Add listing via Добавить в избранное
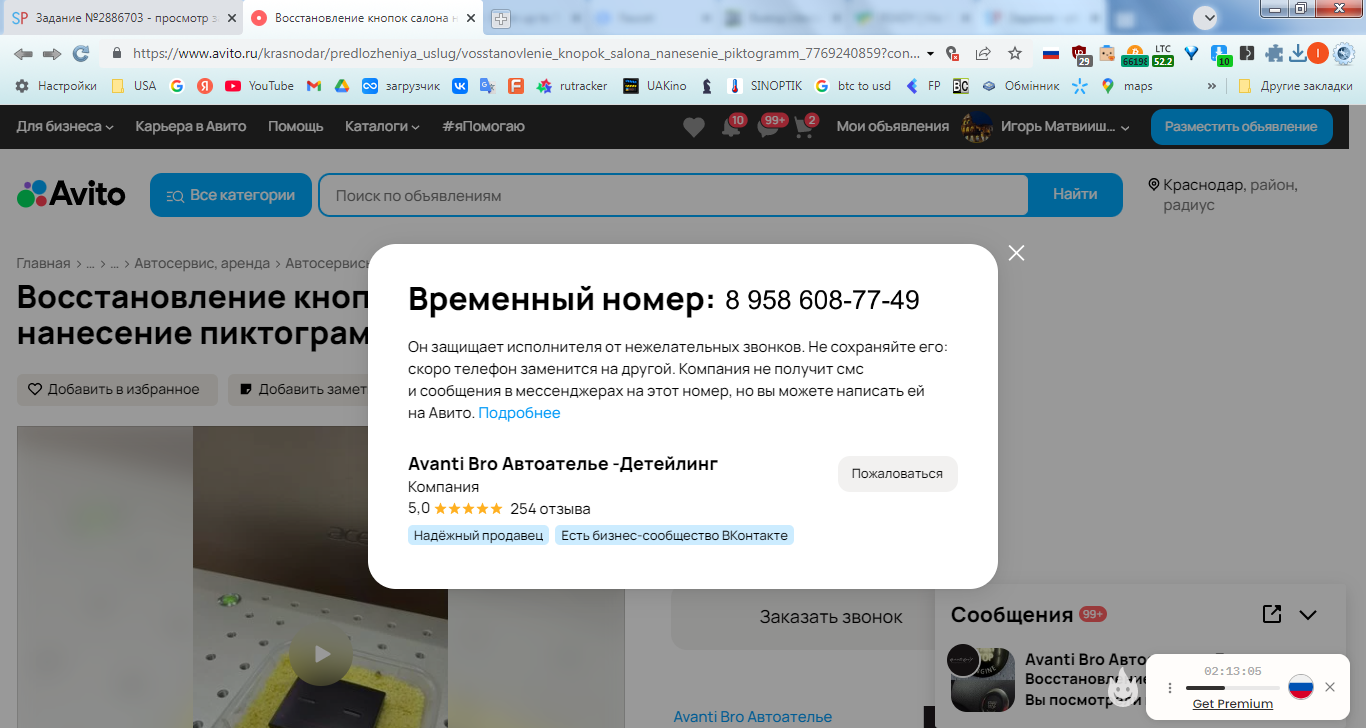 [117, 390]
